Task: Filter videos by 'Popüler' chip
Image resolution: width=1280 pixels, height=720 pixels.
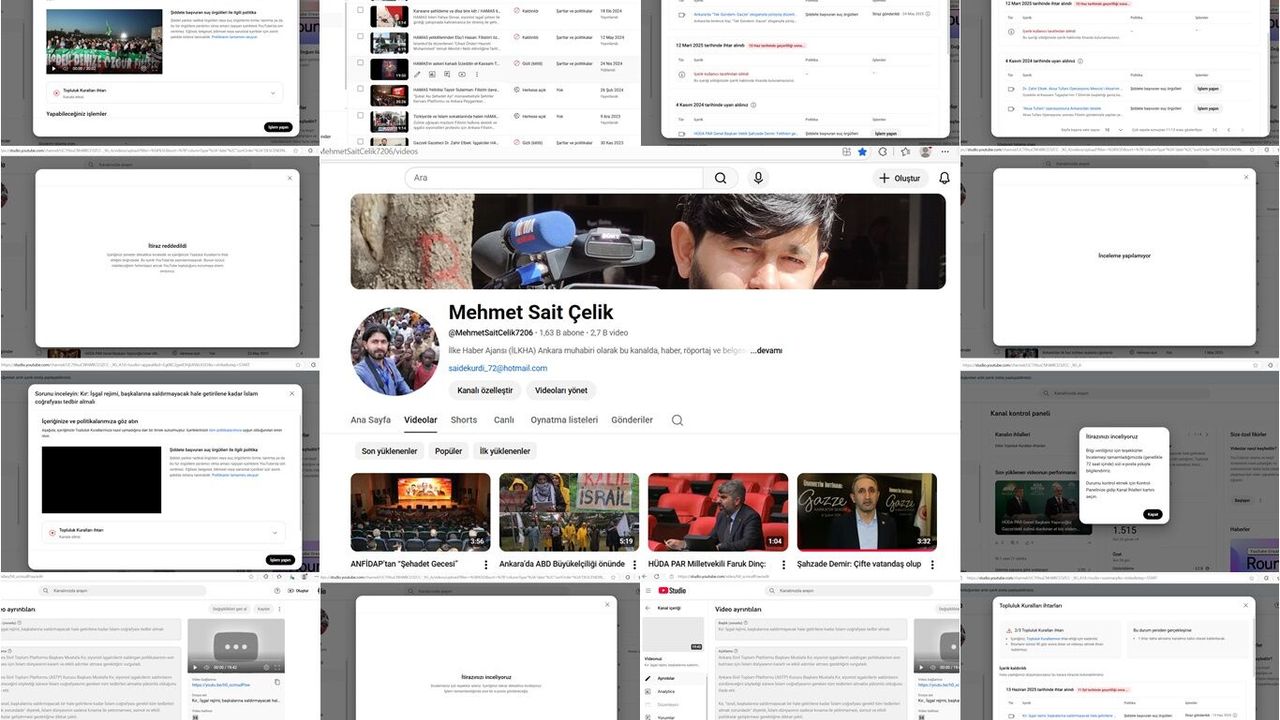Action: pyautogui.click(x=448, y=451)
